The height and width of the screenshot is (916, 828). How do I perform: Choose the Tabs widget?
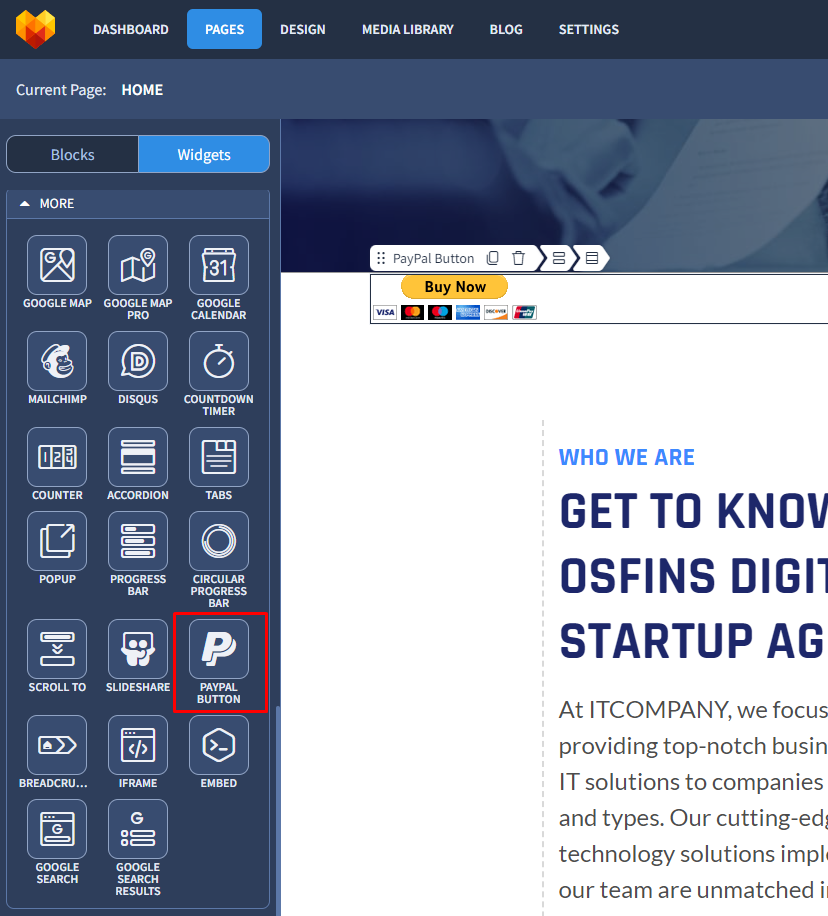coord(219,457)
